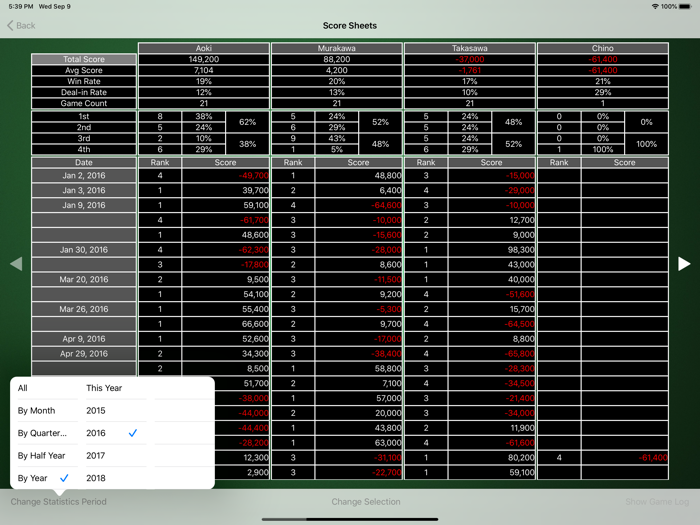This screenshot has height=525, width=700.
Task: Tap Takasawa's score 98,300 cell
Action: click(x=492, y=250)
